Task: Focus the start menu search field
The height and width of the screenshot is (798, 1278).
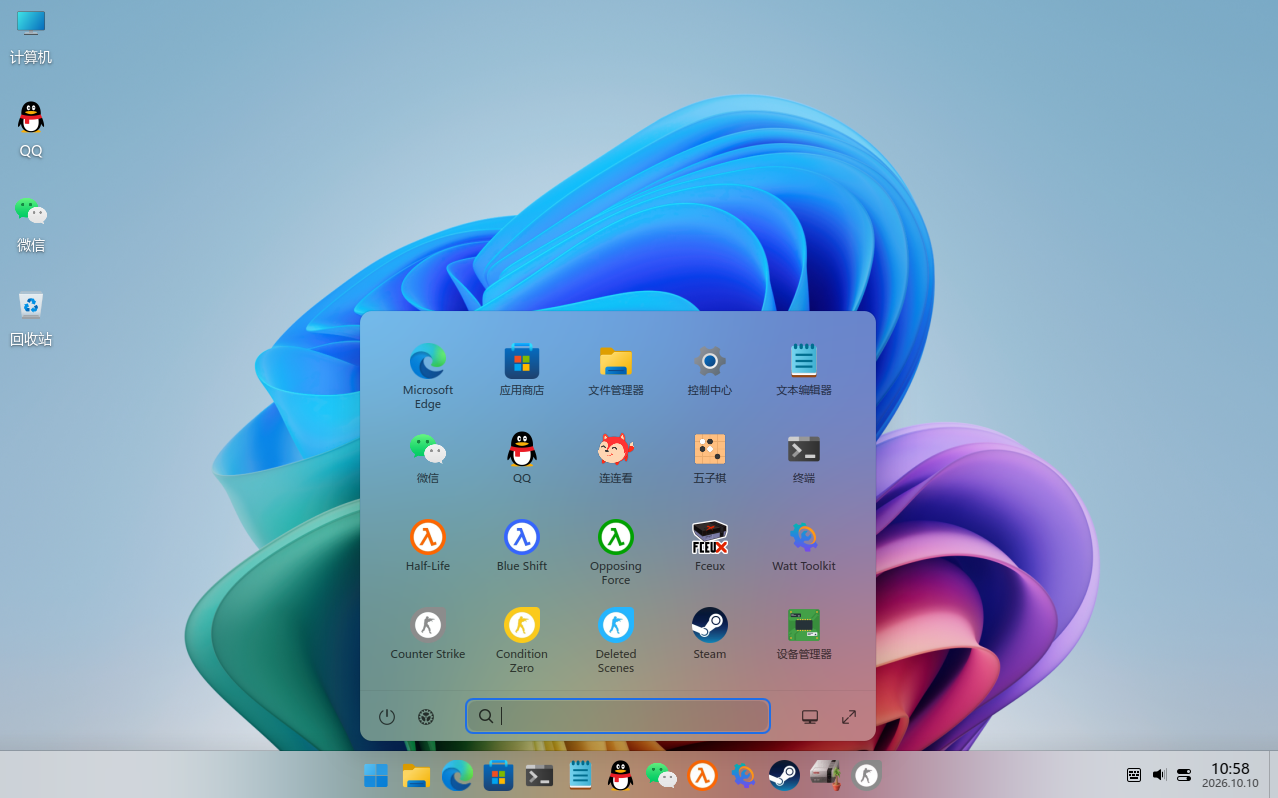Action: (618, 716)
